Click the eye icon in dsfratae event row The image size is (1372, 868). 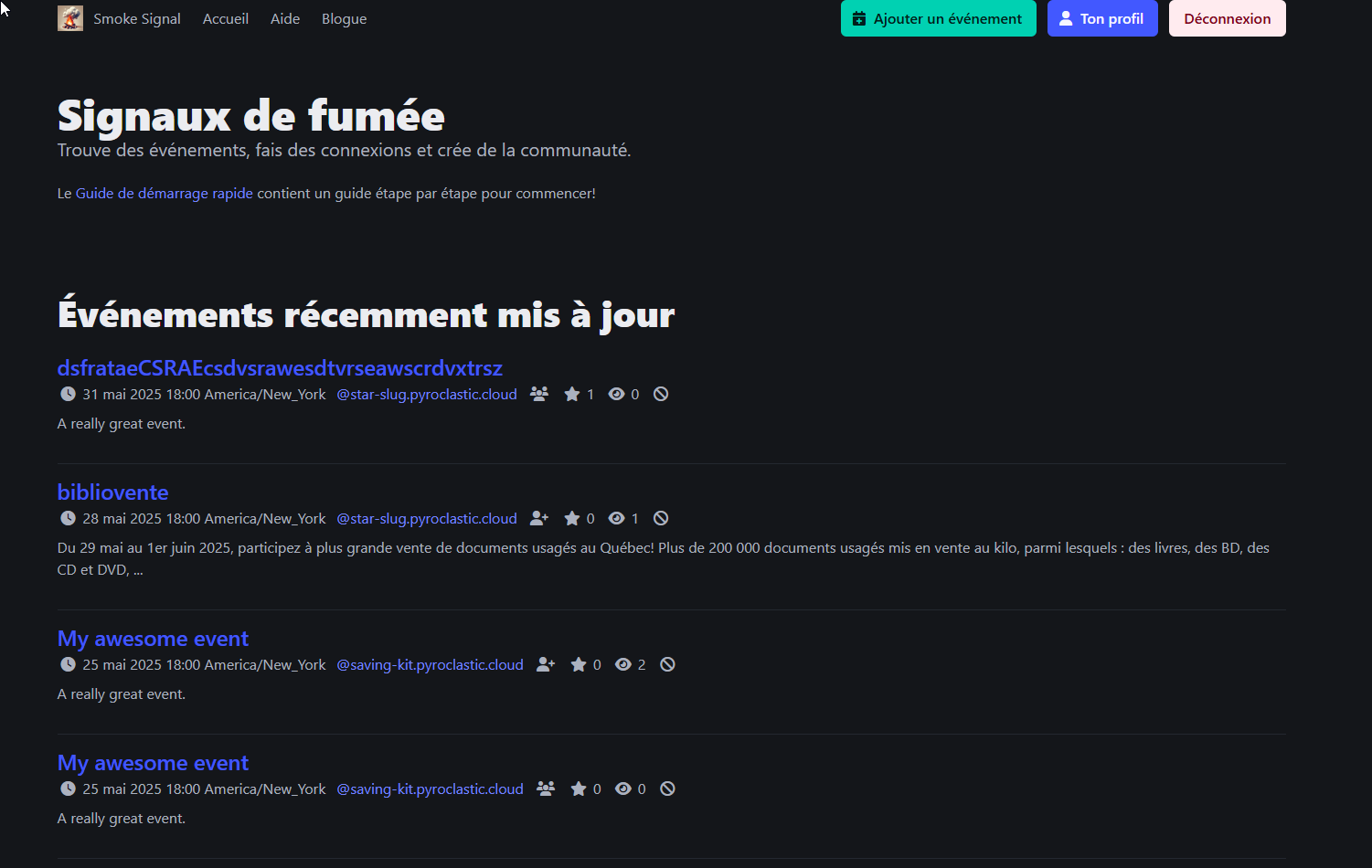[x=617, y=394]
